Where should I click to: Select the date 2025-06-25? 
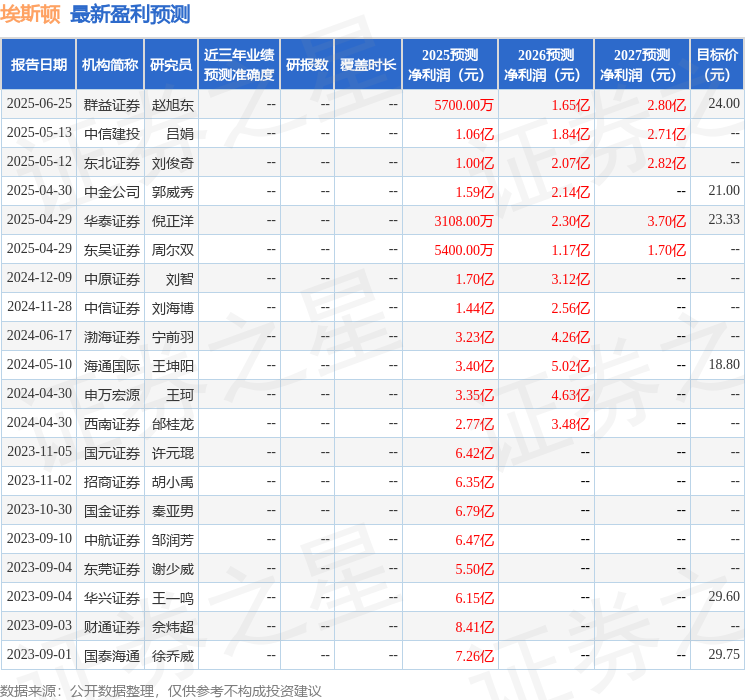39,104
